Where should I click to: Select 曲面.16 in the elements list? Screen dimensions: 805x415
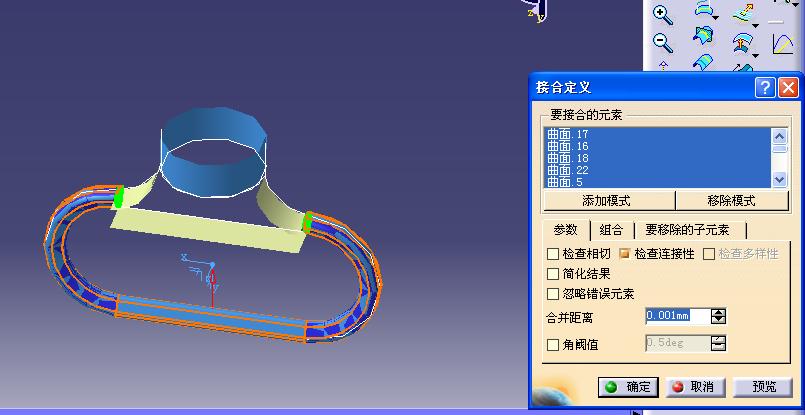pos(658,146)
